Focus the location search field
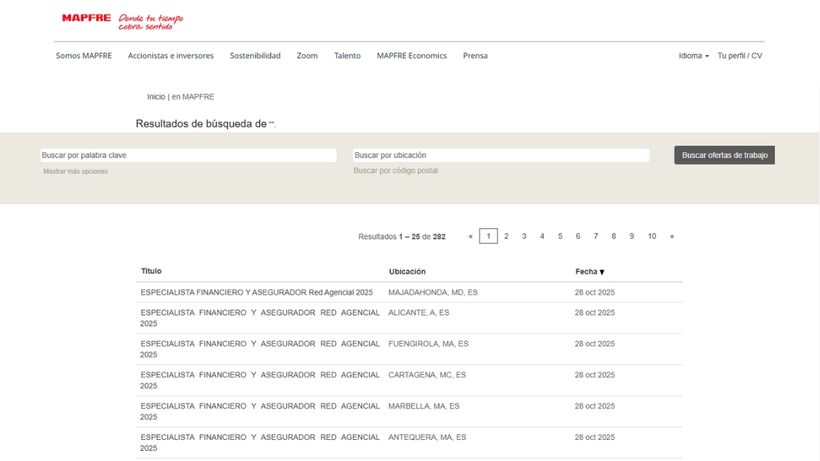The width and height of the screenshot is (820, 461). click(501, 156)
